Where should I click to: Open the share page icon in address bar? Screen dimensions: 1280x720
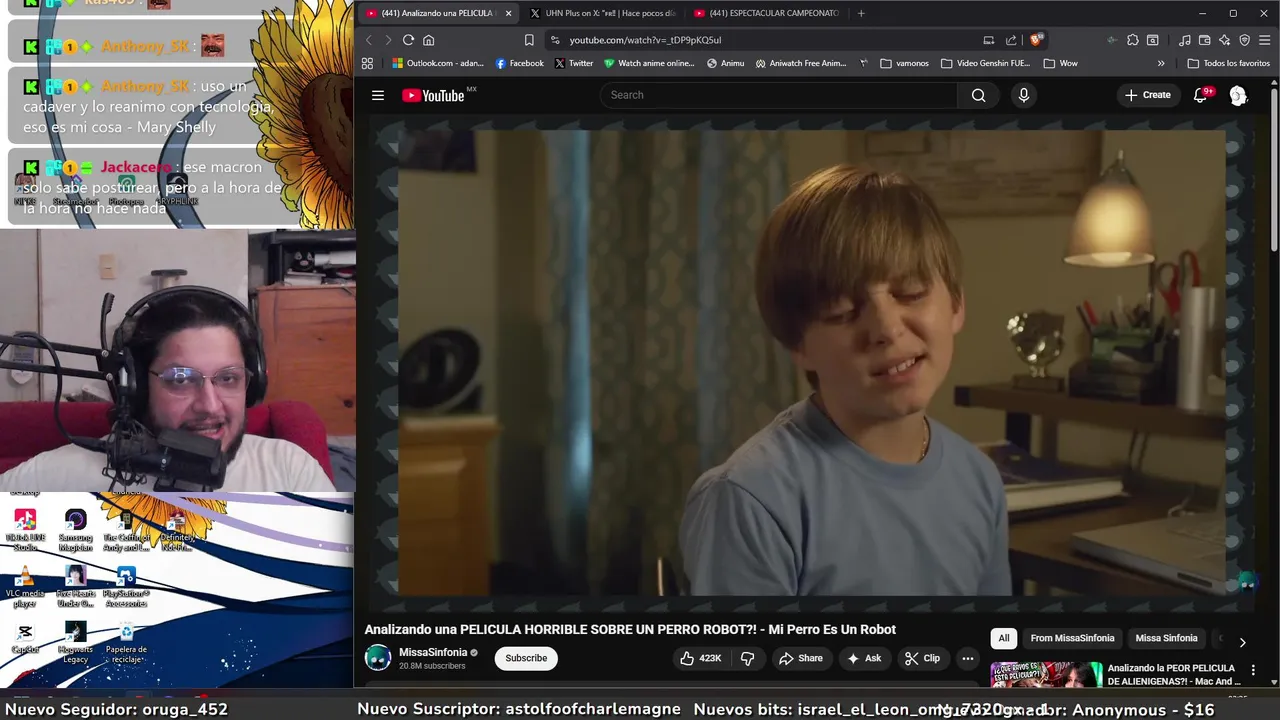[1011, 40]
